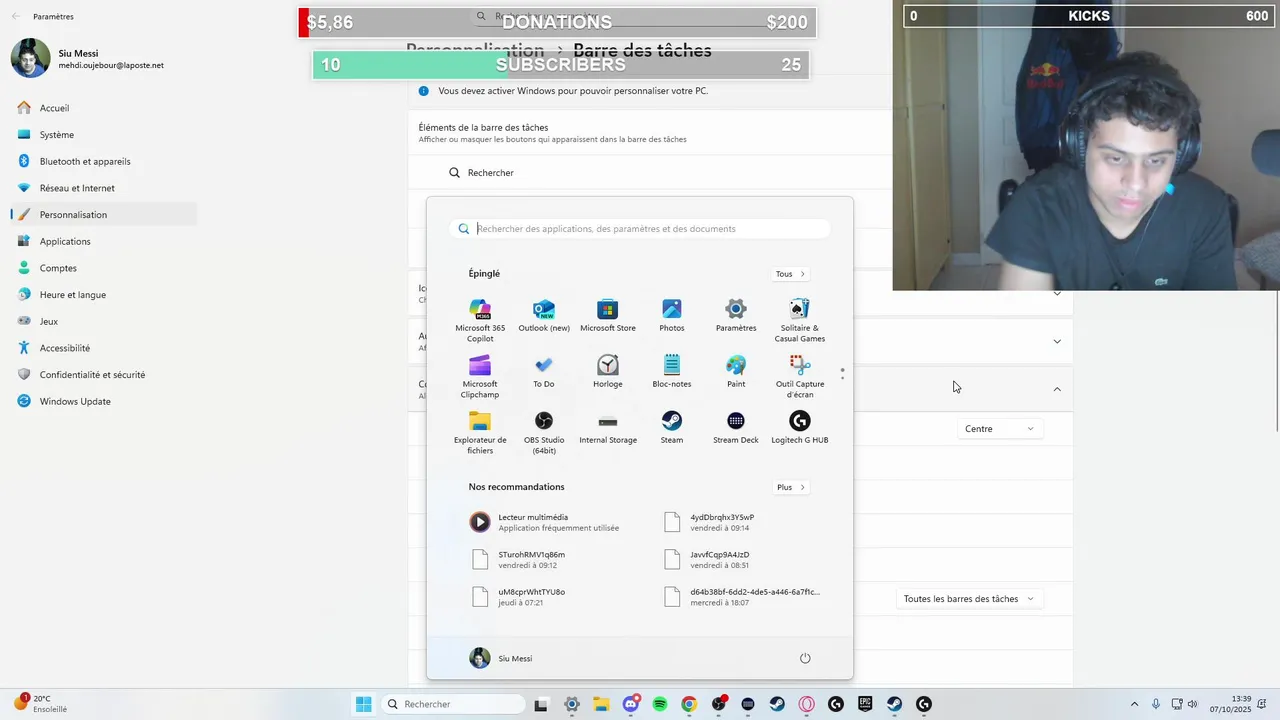1280x720 pixels.
Task: Launch Solitaire & Casual Games
Action: click(x=800, y=320)
